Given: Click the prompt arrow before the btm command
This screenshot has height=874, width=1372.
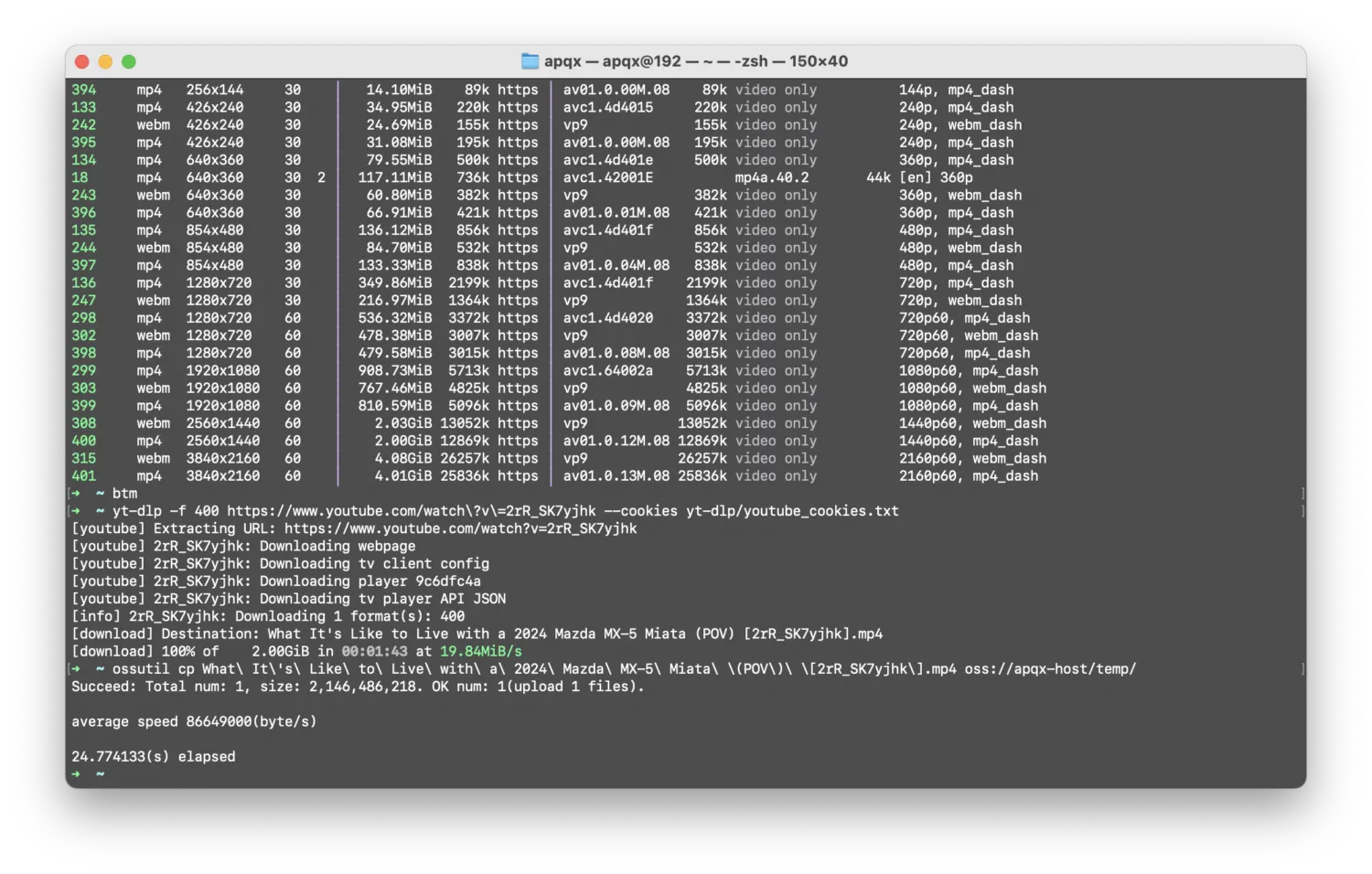Looking at the screenshot, I should 76,494.
